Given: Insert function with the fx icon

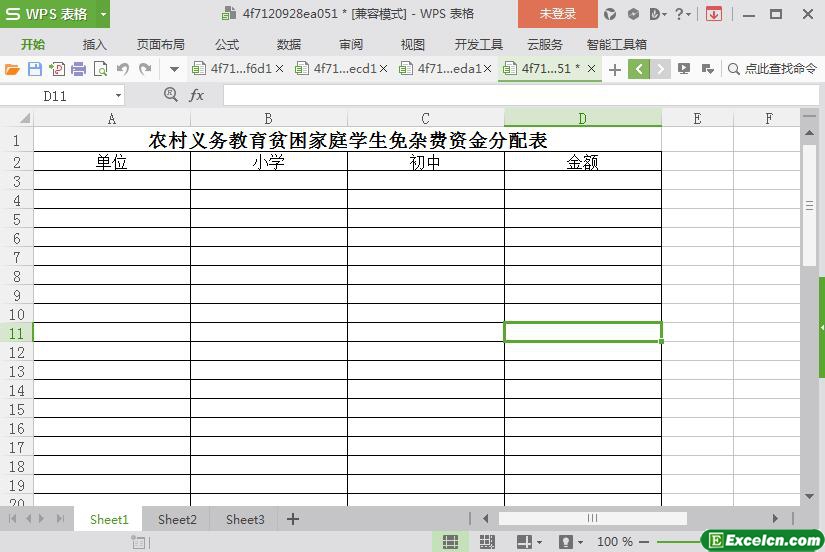Looking at the screenshot, I should pyautogui.click(x=196, y=95).
